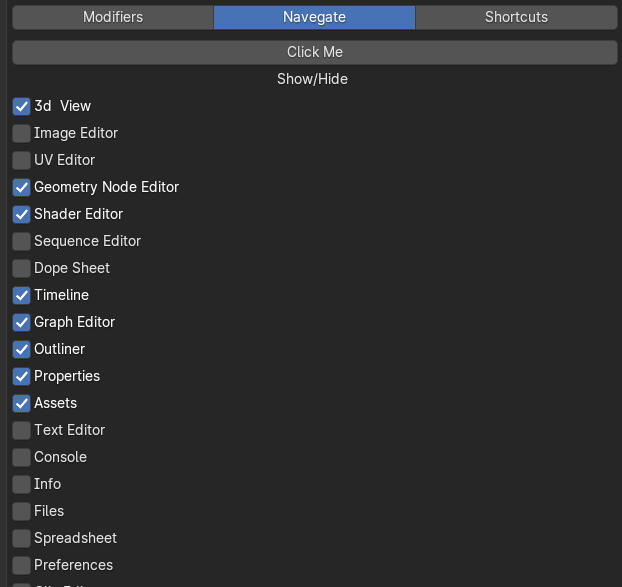This screenshot has height=587, width=622.
Task: Open the Shortcuts tab
Action: pos(516,17)
